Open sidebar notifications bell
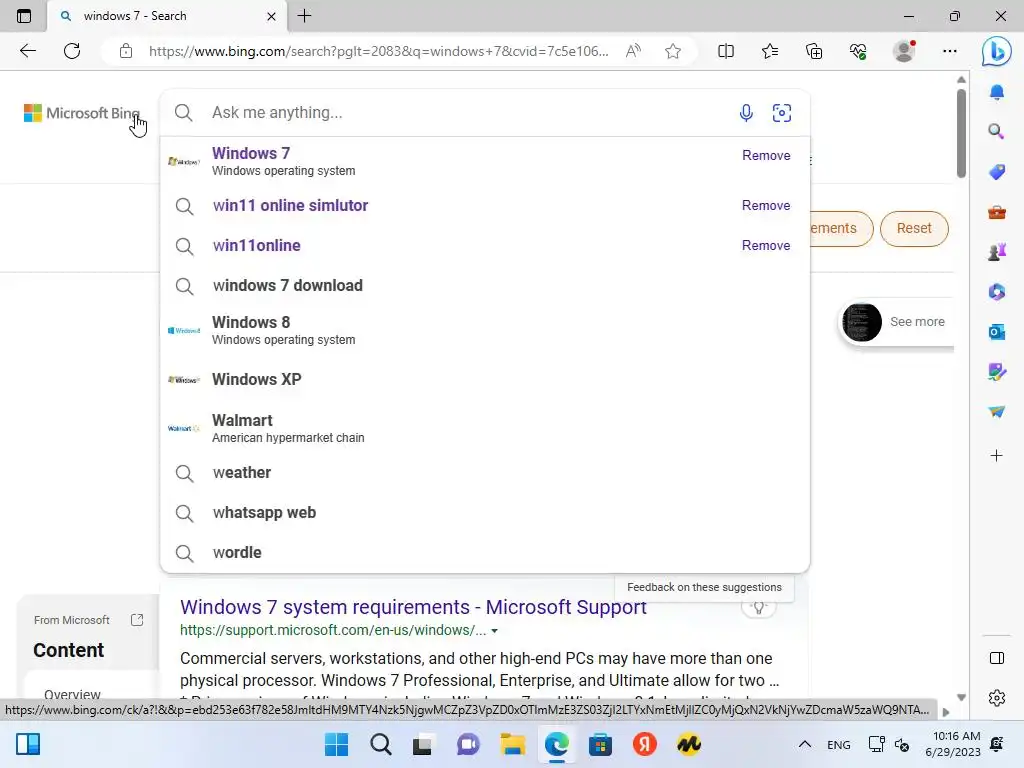Screen dimensions: 1024x768 997,92
